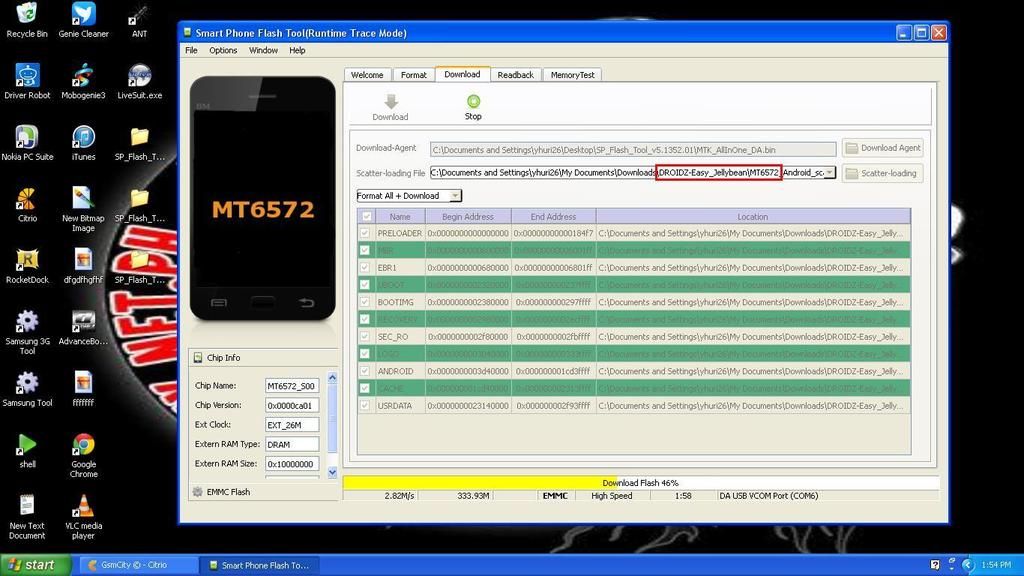The height and width of the screenshot is (576, 1024).
Task: Open Nokia PC Suite icon
Action: [27, 137]
